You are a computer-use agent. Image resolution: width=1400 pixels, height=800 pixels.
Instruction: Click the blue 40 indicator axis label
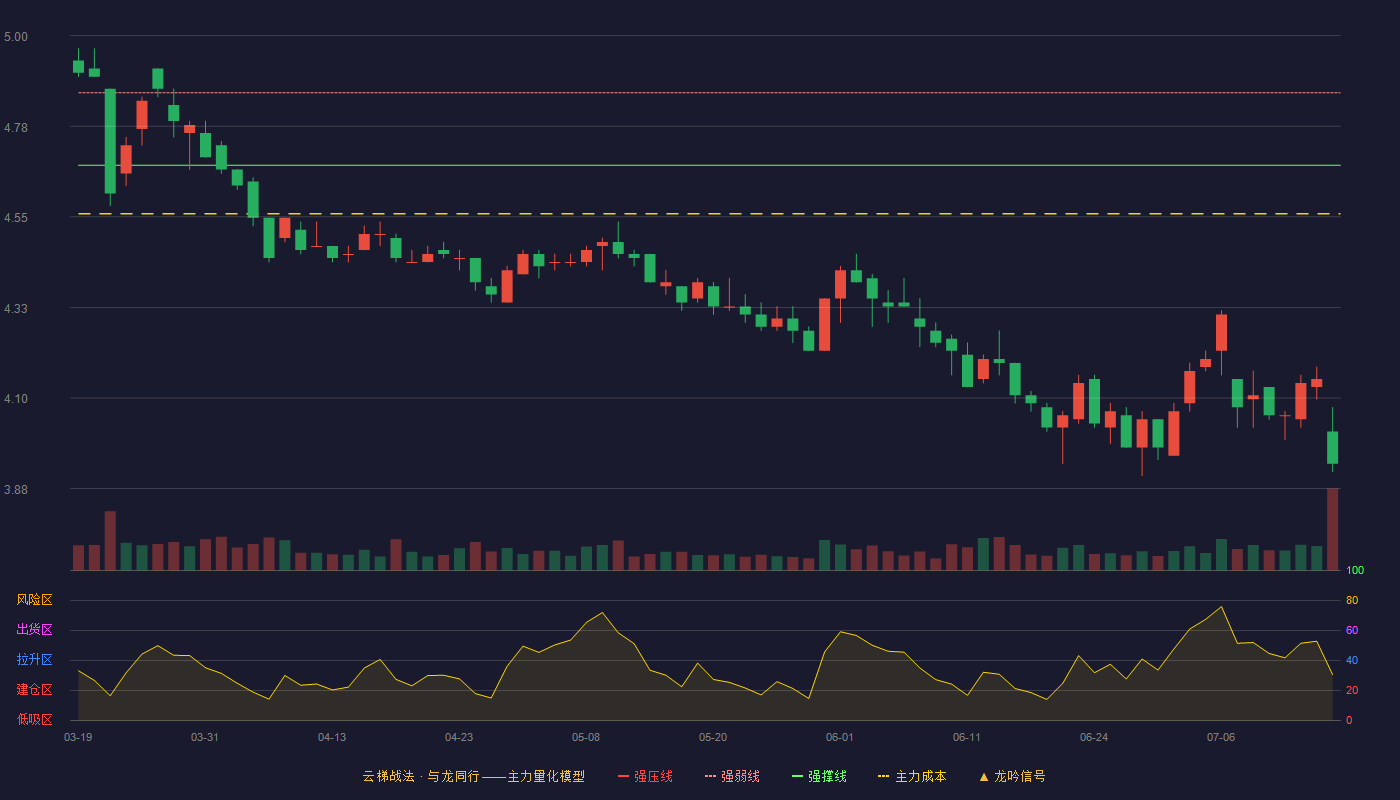(x=1352, y=660)
